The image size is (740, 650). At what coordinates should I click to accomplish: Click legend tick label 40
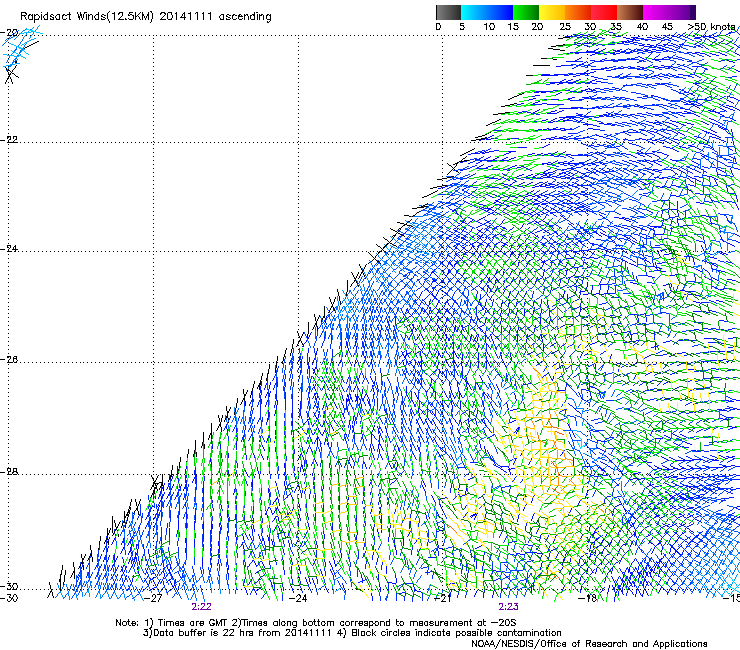coord(642,26)
